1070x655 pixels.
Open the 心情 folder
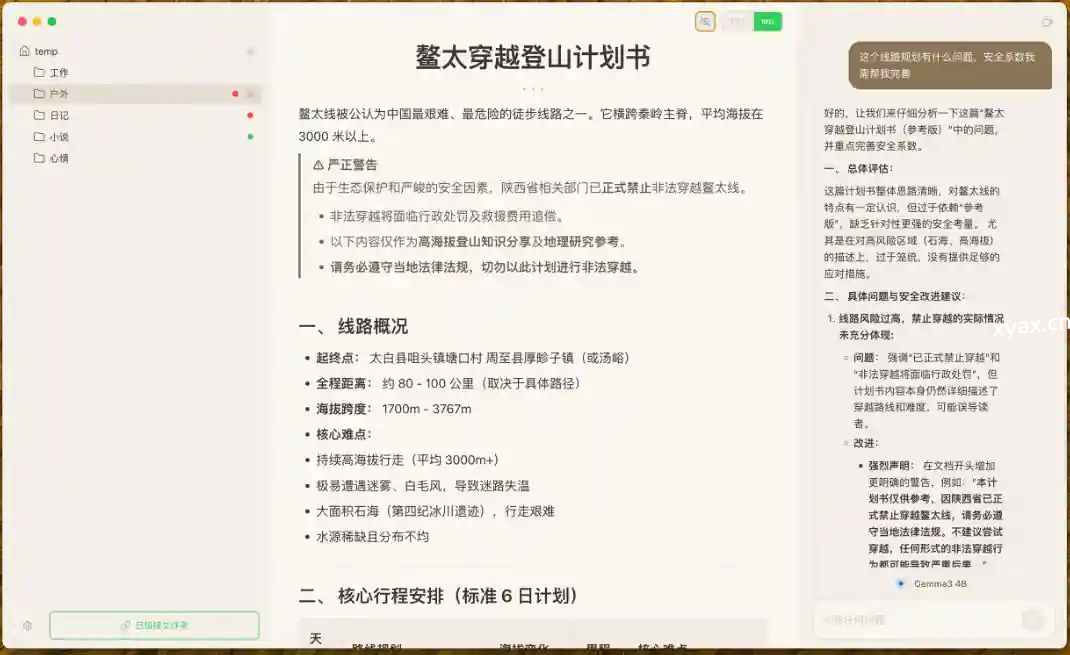pyautogui.click(x=59, y=158)
